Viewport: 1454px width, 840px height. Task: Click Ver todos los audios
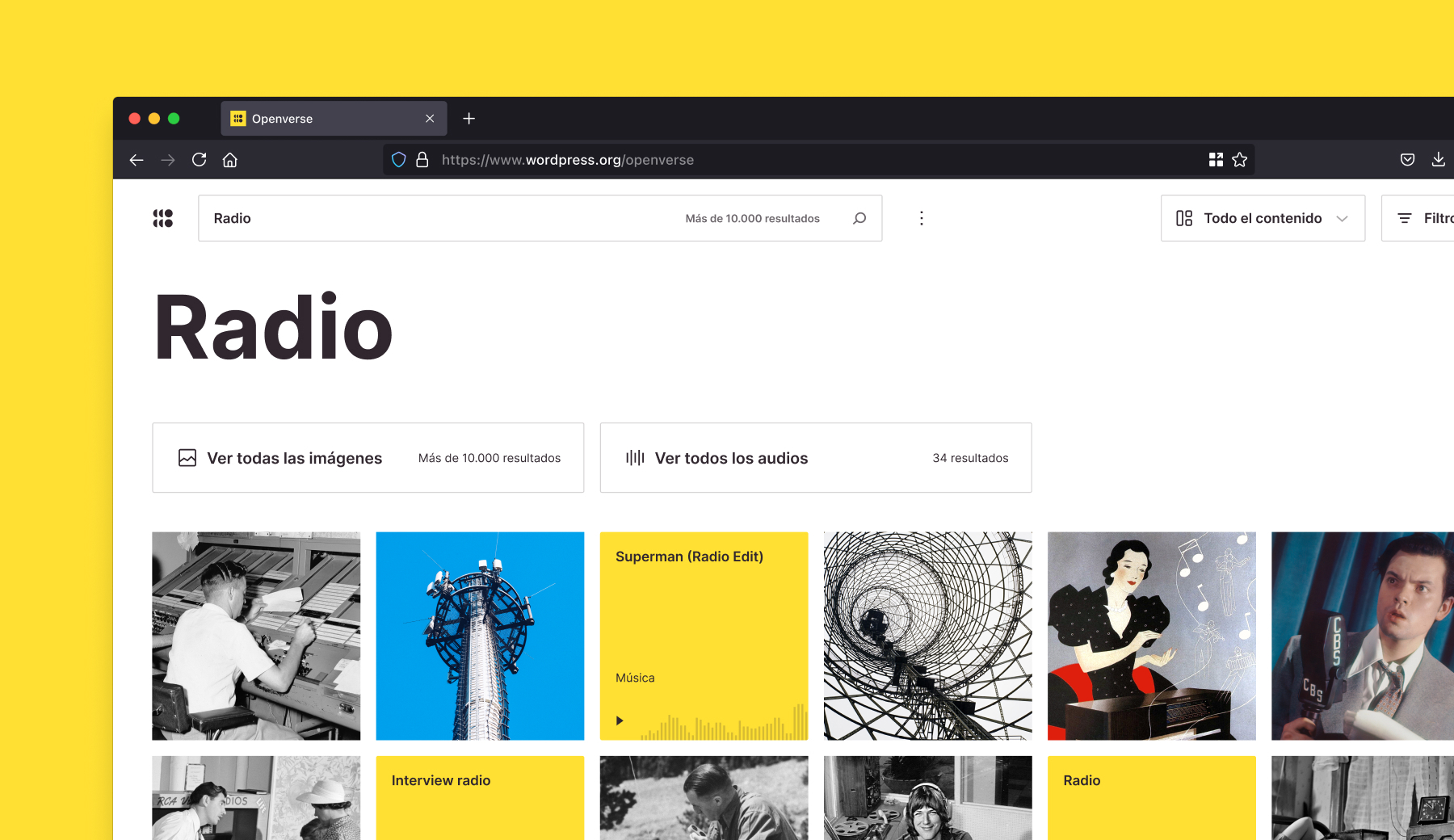[731, 457]
